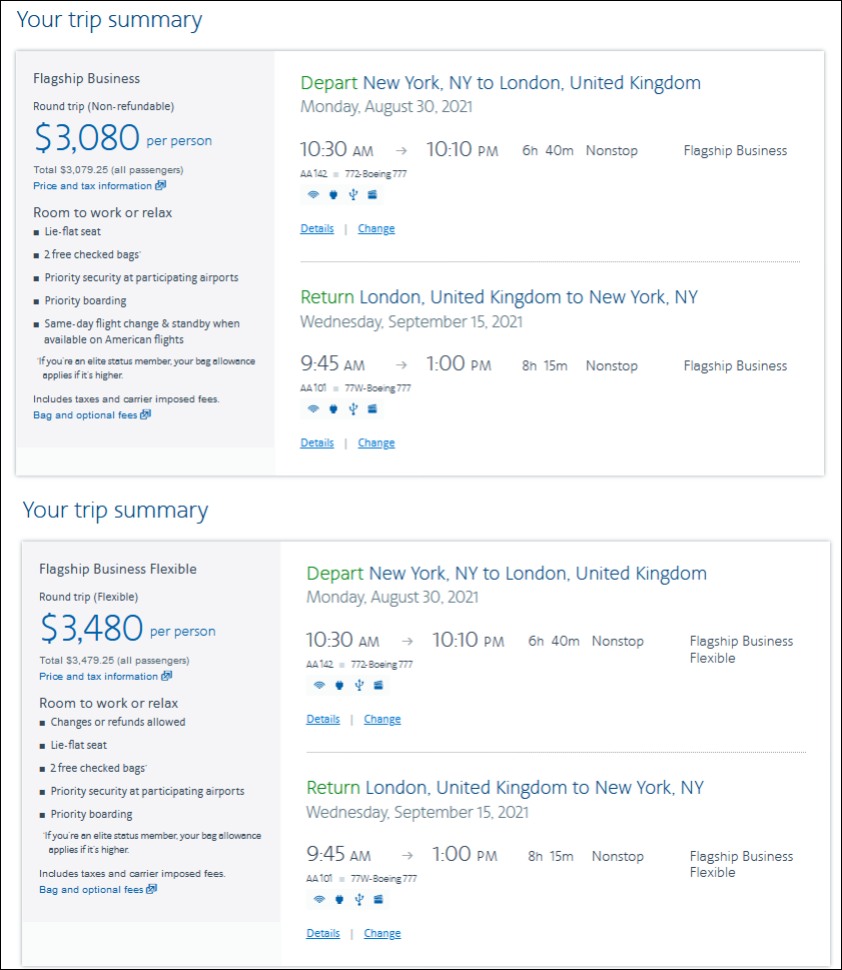
Task: Click entertainment icon on $3,080 fare return flight
Action: [x=372, y=409]
